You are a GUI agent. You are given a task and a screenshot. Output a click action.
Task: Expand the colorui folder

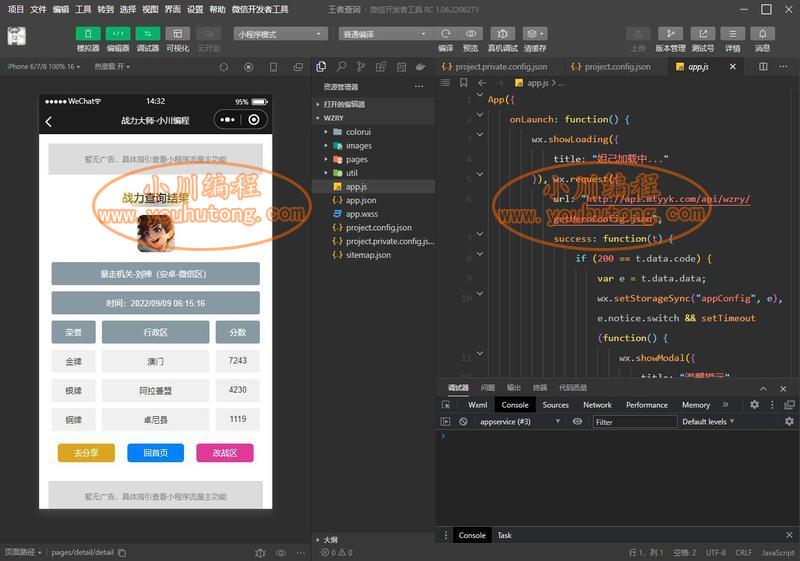pyautogui.click(x=374, y=132)
